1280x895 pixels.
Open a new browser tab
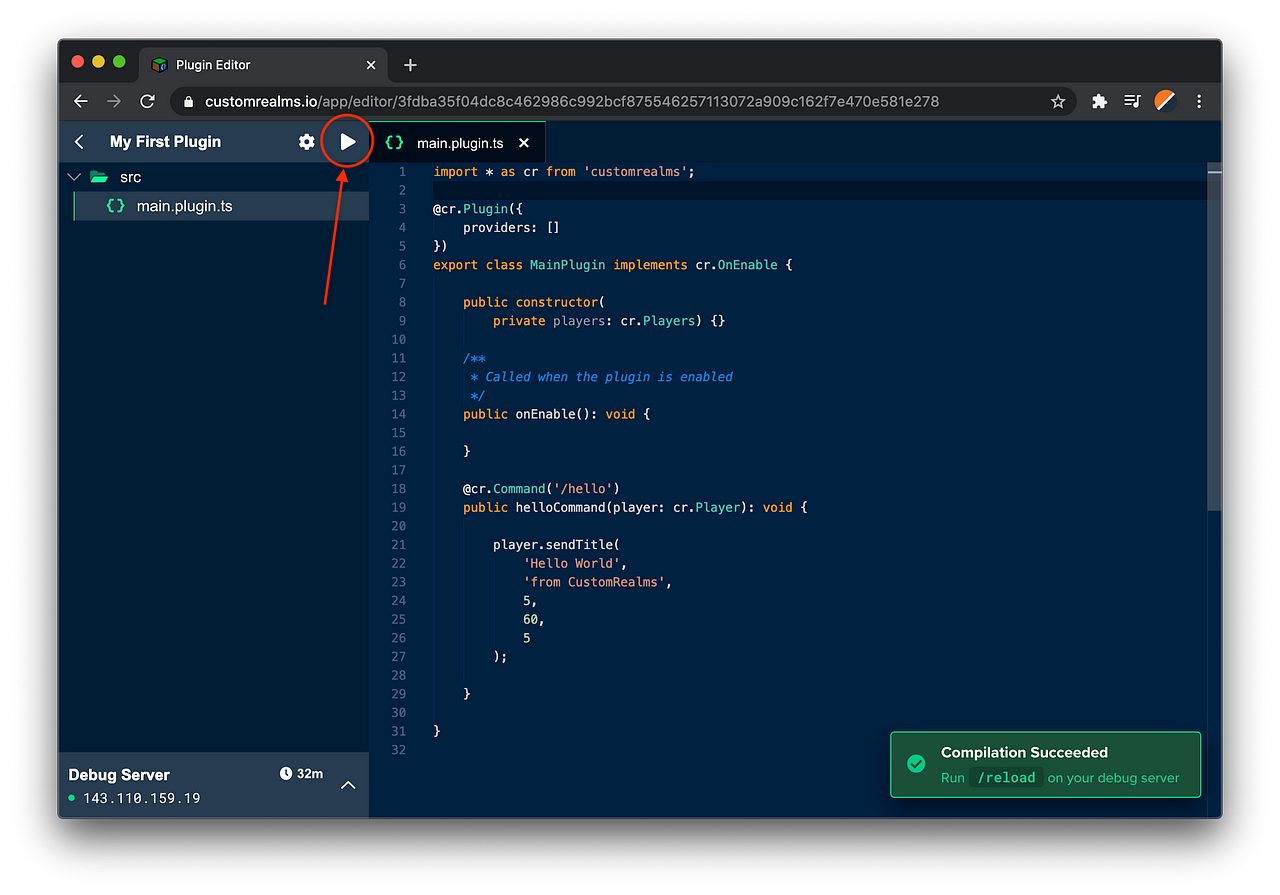pyautogui.click(x=410, y=65)
